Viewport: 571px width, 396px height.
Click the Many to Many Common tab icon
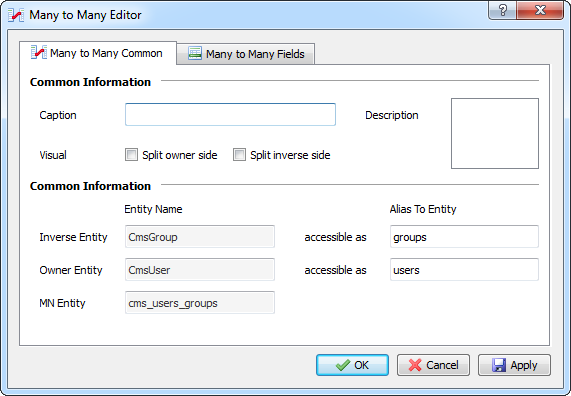coord(39,52)
